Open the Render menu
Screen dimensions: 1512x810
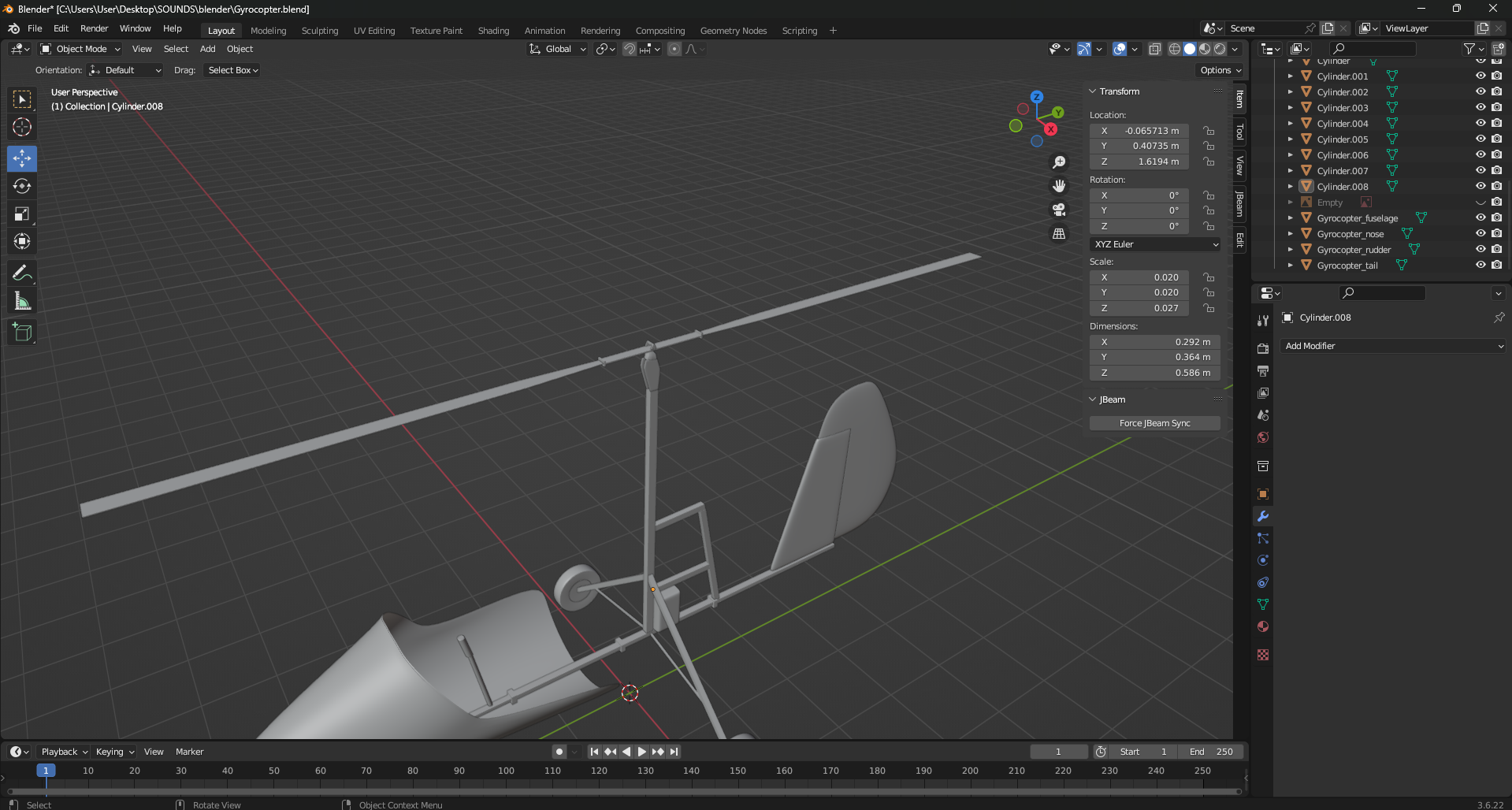tap(94, 28)
